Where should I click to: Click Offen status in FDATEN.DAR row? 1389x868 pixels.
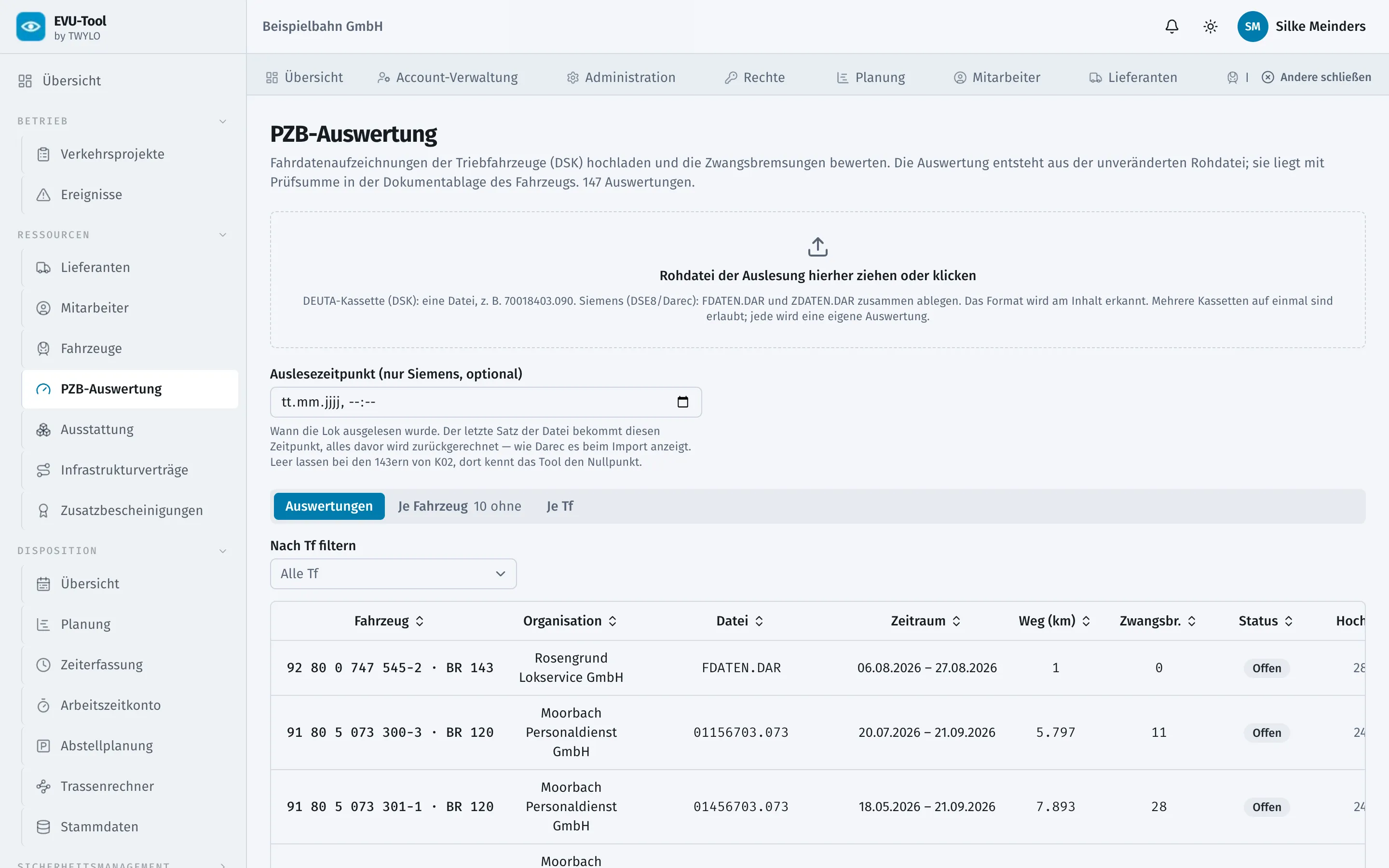coord(1266,668)
